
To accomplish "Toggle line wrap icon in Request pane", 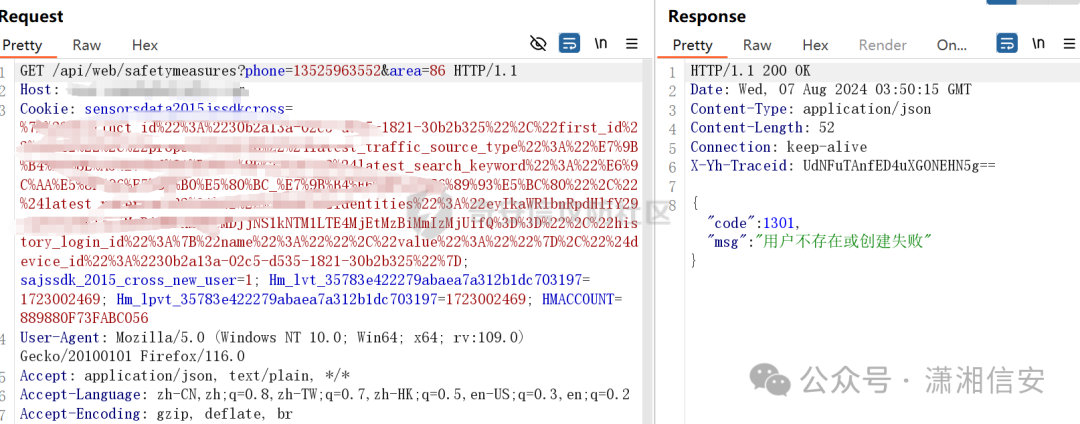I will pyautogui.click(x=569, y=44).
